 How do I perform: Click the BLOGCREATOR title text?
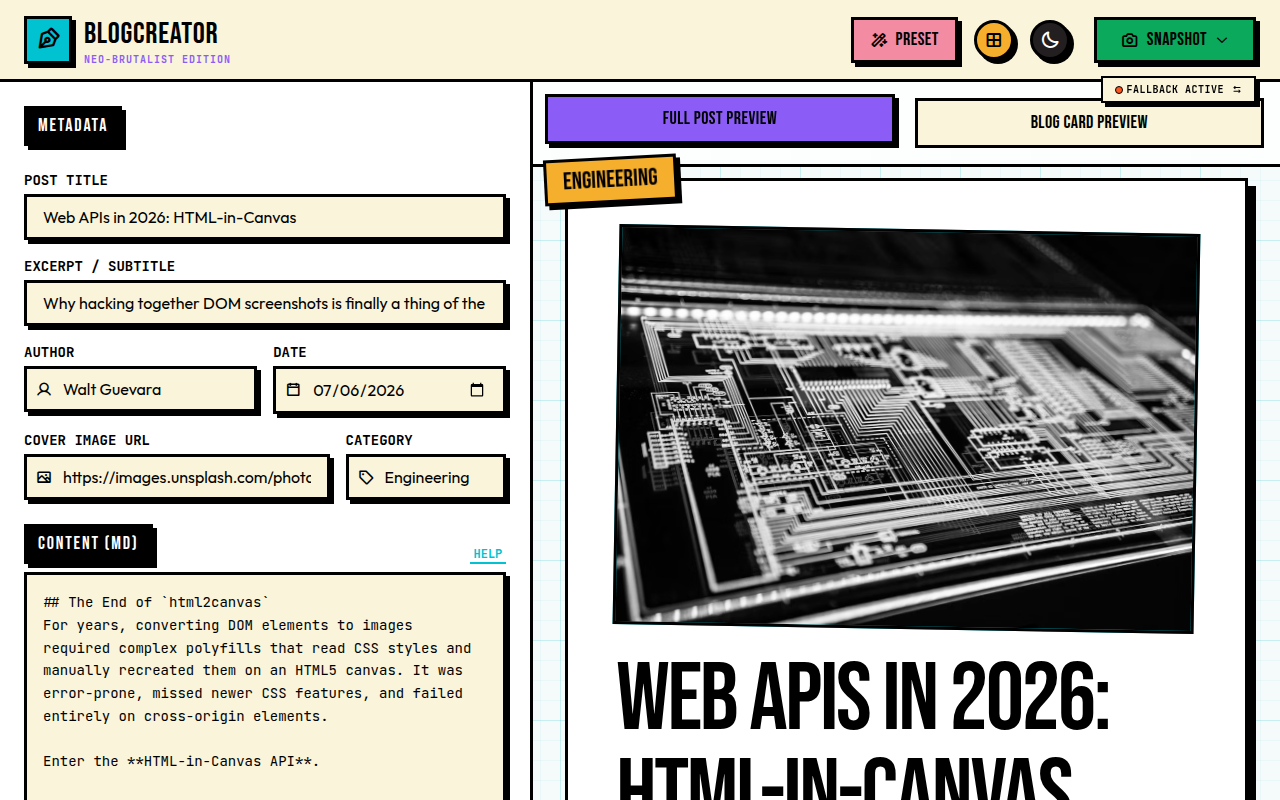pyautogui.click(x=151, y=33)
